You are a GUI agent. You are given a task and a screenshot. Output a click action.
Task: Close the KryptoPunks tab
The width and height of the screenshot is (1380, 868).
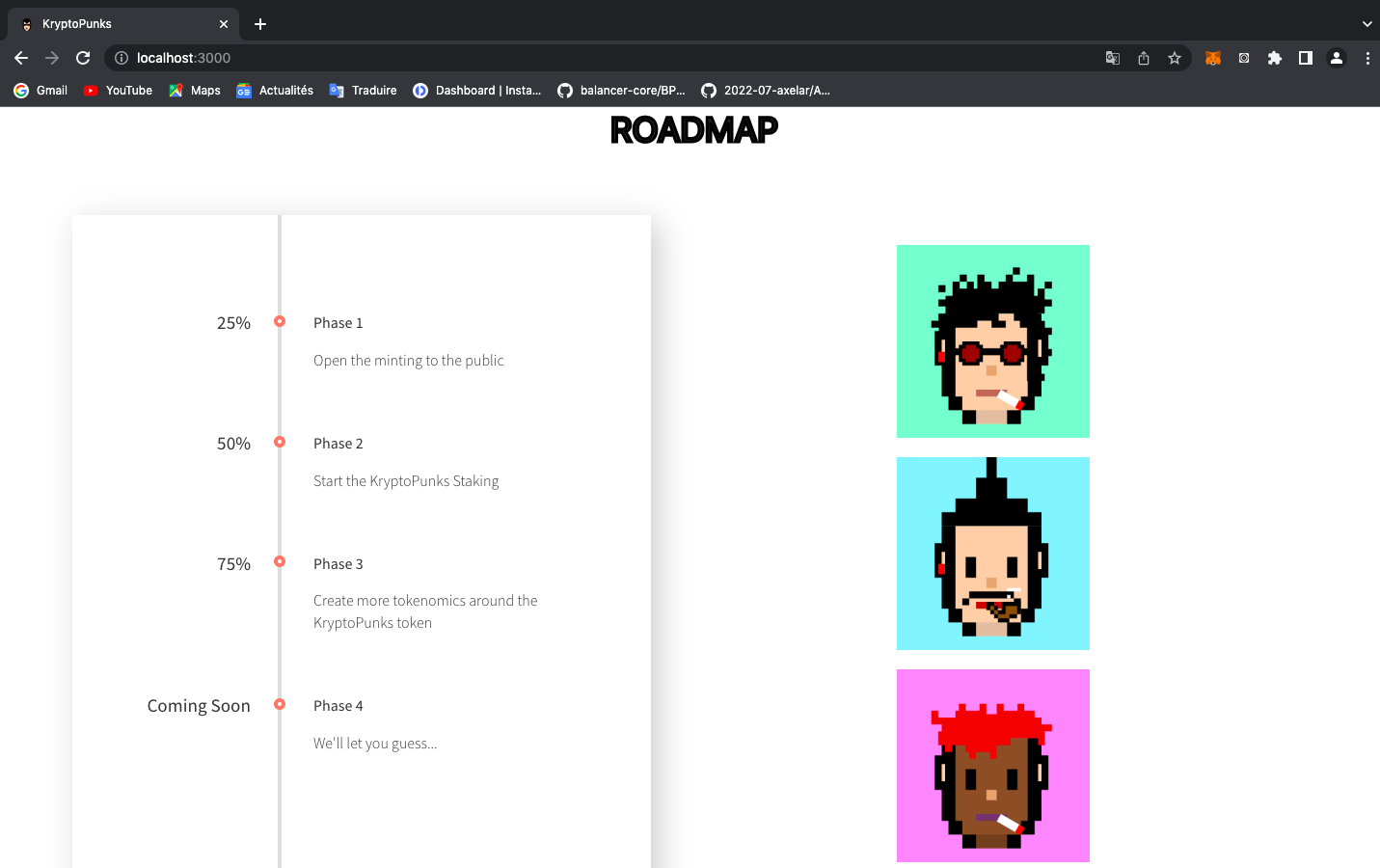(x=224, y=24)
